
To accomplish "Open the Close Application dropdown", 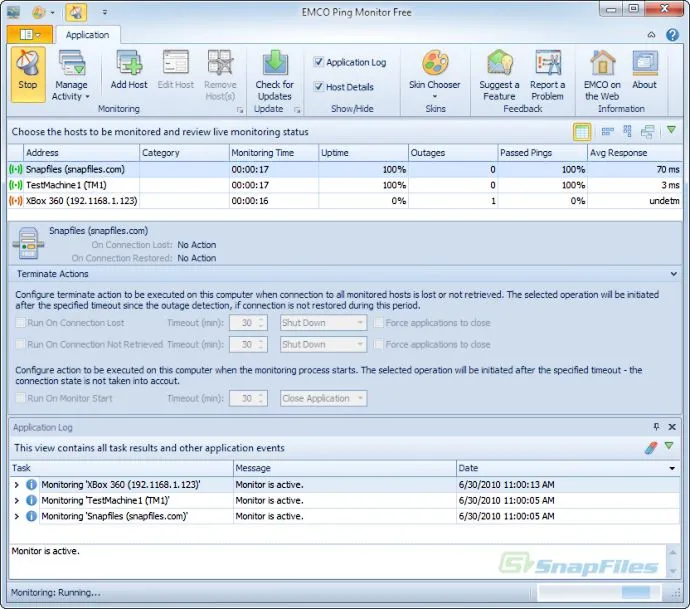I will point(323,398).
